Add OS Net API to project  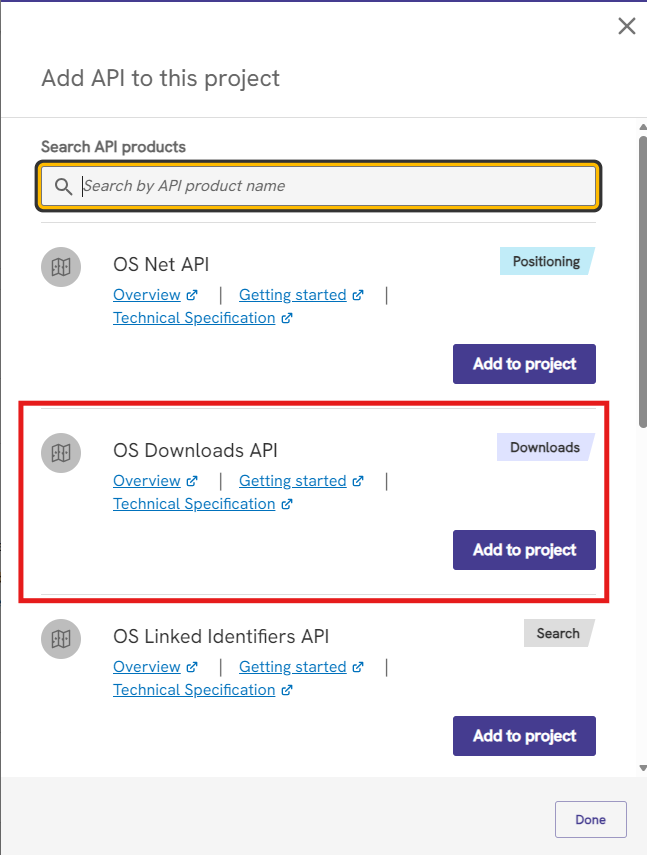[524, 364]
